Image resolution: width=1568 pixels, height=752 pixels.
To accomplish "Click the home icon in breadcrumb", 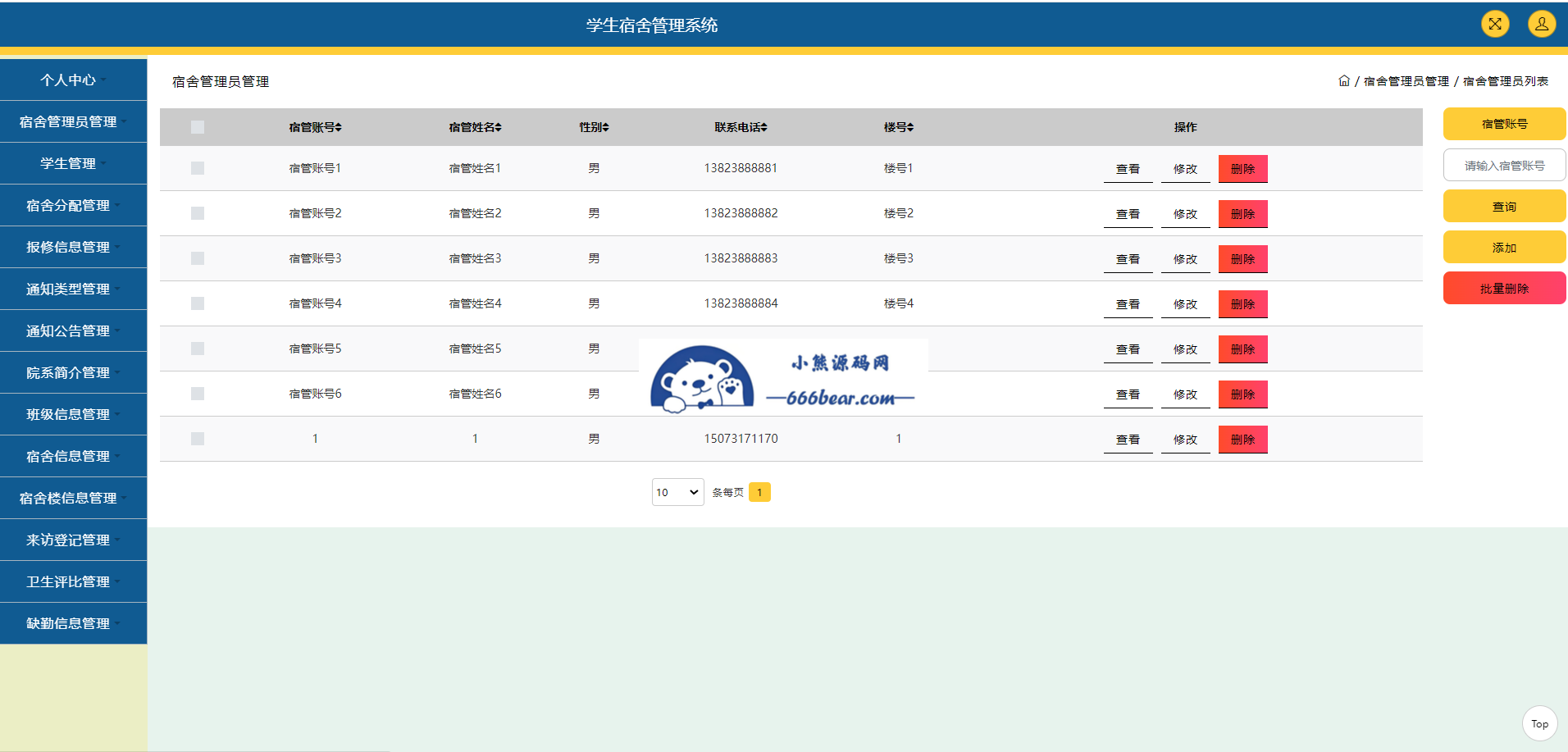I will (x=1344, y=81).
